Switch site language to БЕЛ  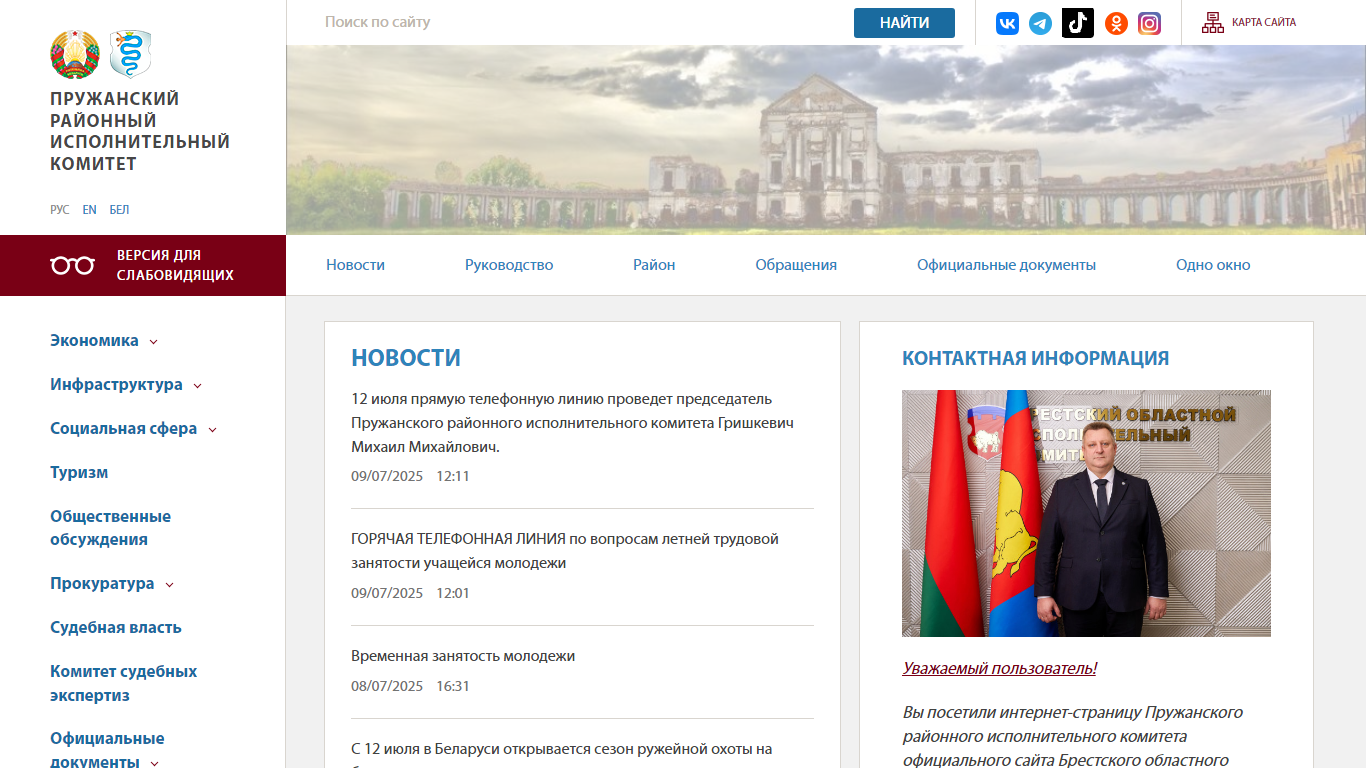(119, 210)
